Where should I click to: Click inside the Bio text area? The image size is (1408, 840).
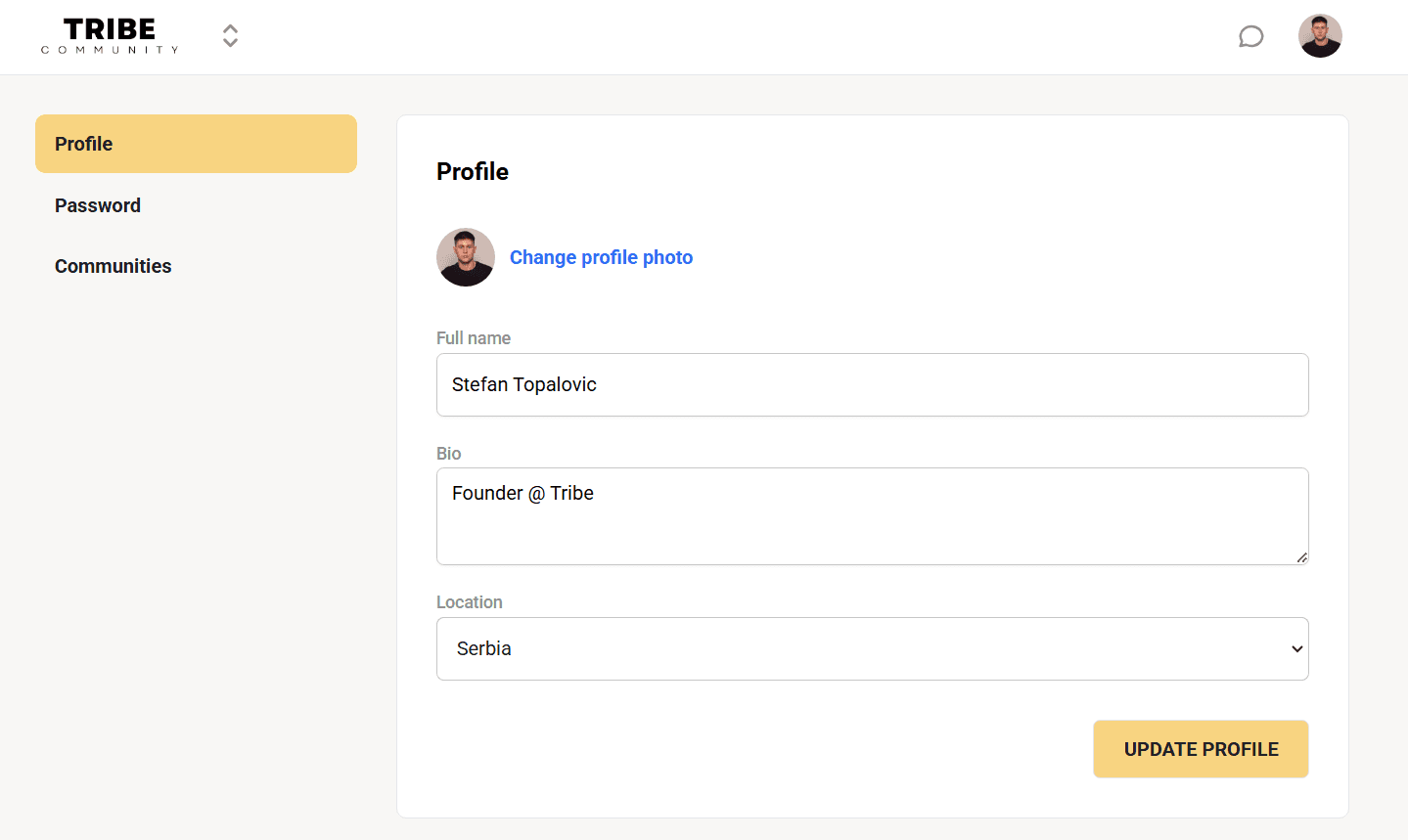click(872, 516)
